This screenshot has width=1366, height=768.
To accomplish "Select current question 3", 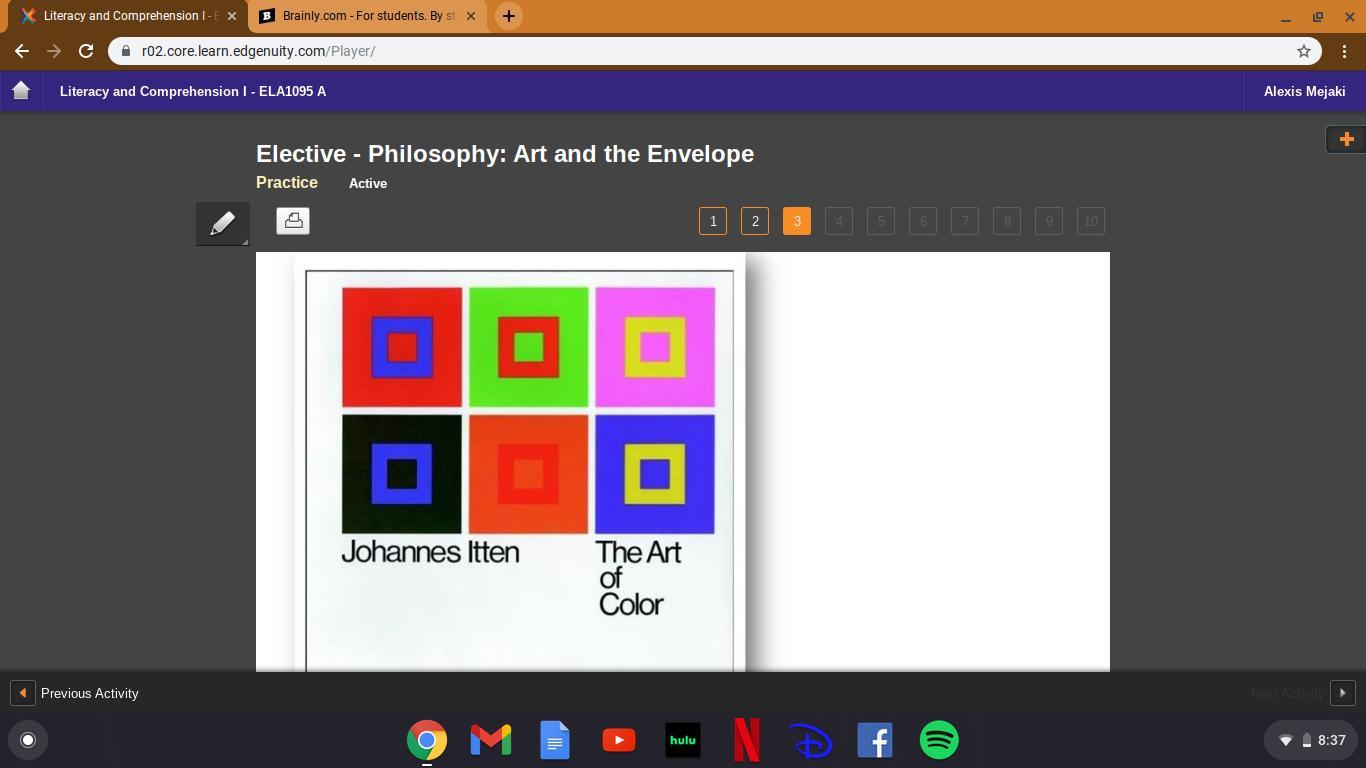I will click(797, 221).
